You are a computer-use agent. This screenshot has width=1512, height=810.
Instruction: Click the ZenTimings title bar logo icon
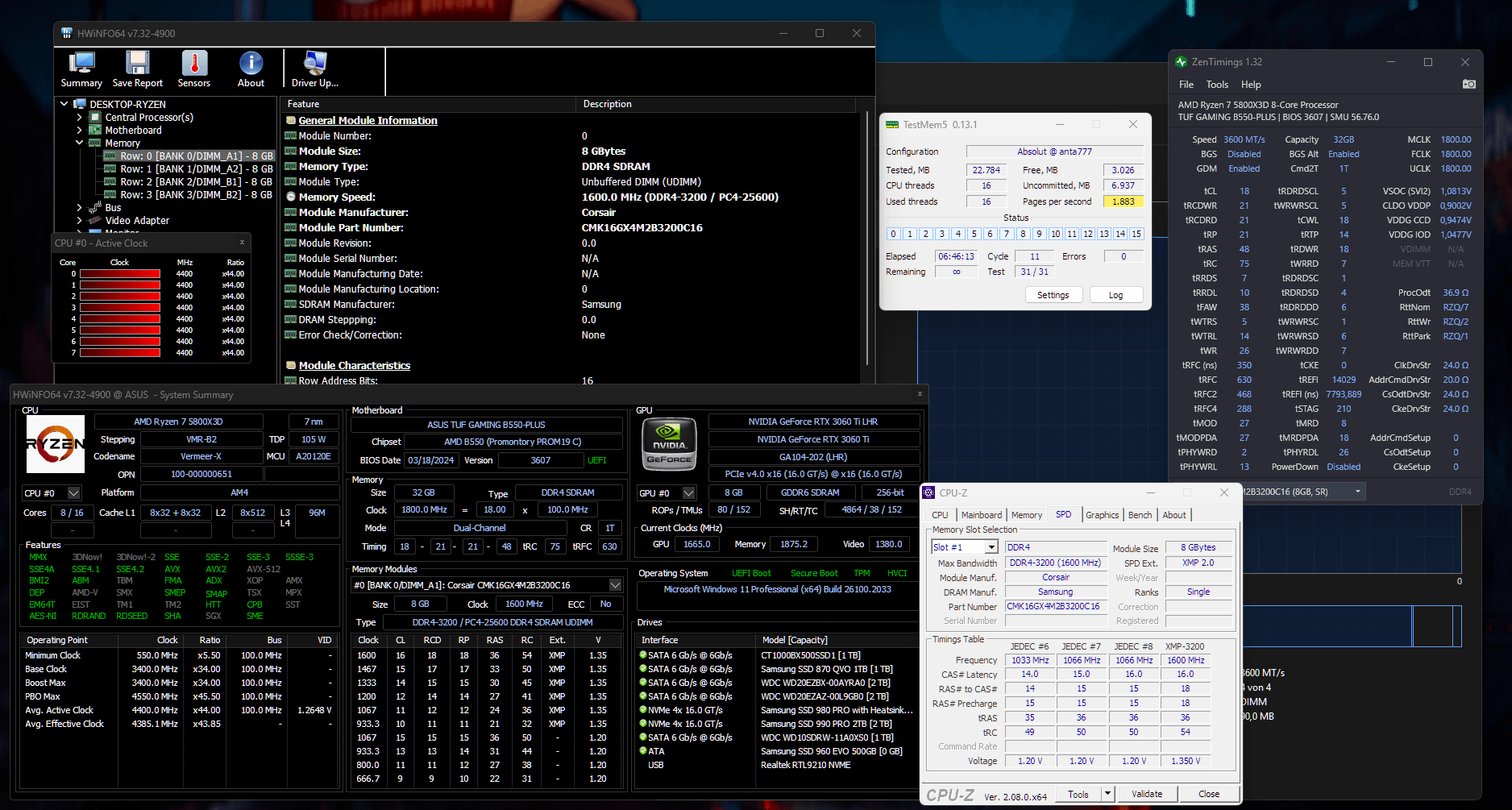(x=1182, y=62)
